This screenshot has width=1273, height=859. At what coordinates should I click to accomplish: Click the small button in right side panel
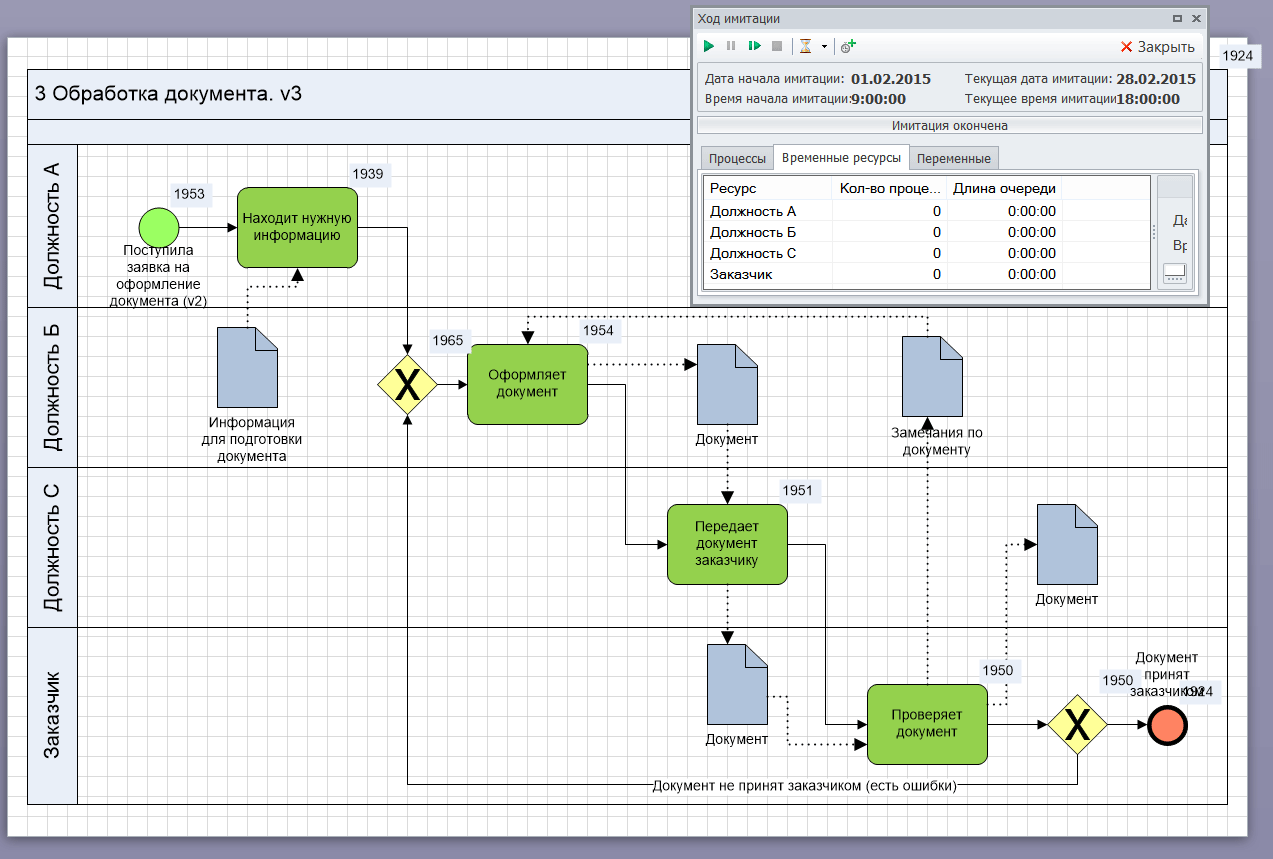point(1174,272)
